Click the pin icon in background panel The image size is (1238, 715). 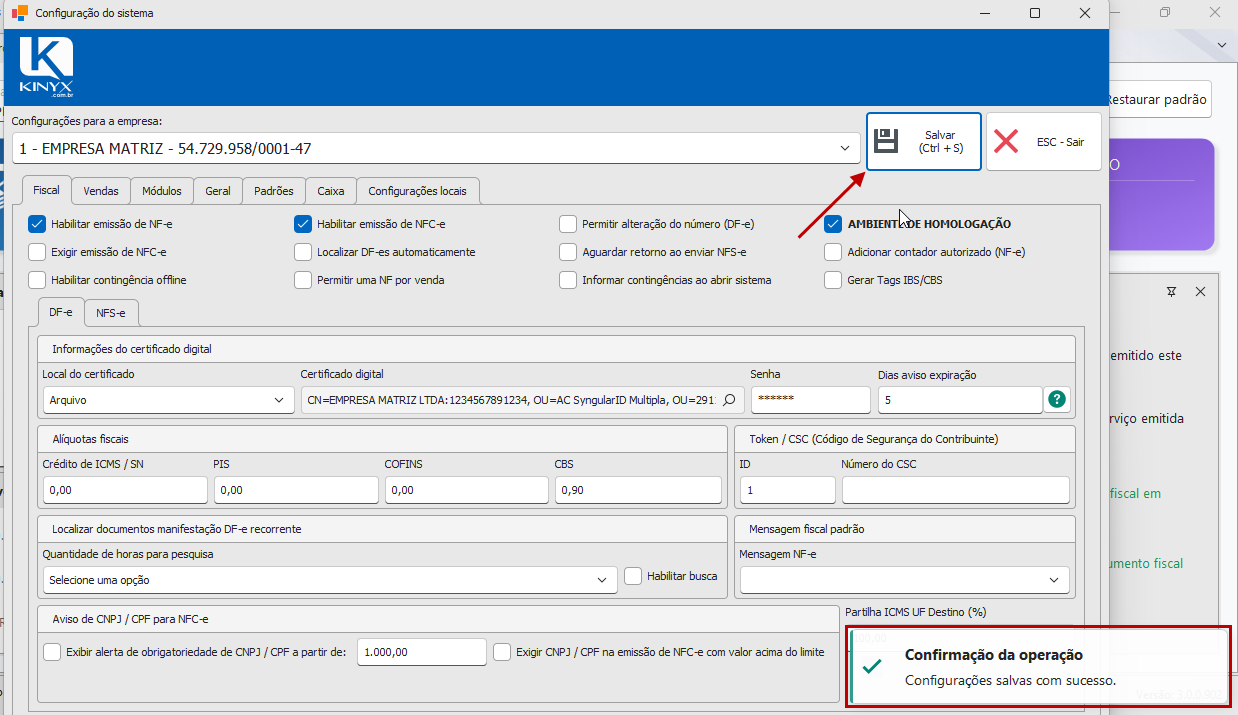point(1172,291)
